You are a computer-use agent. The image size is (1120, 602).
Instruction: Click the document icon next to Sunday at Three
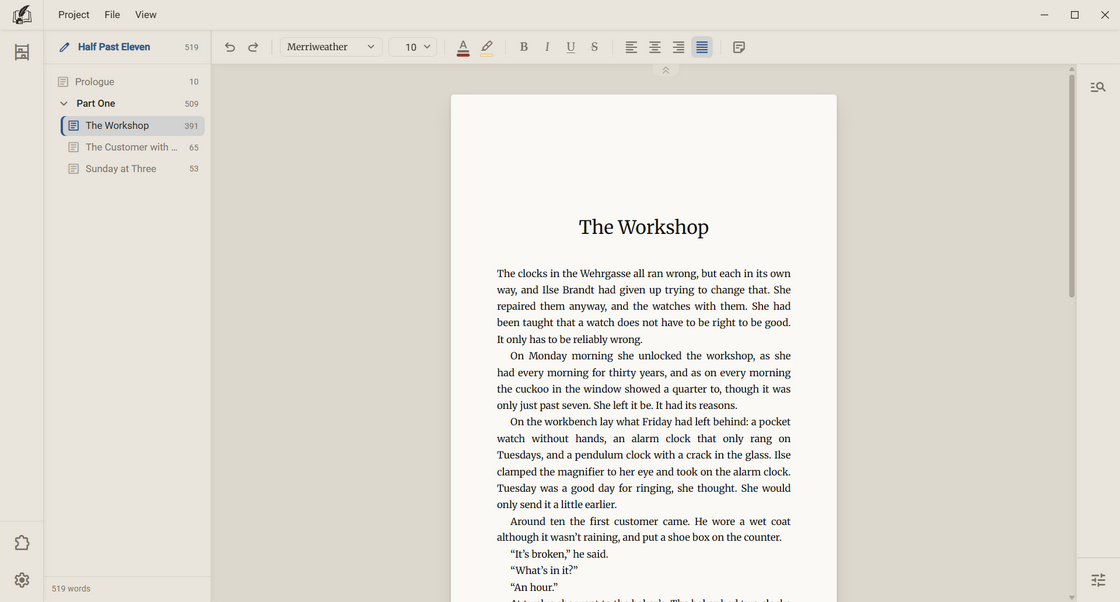pos(73,169)
